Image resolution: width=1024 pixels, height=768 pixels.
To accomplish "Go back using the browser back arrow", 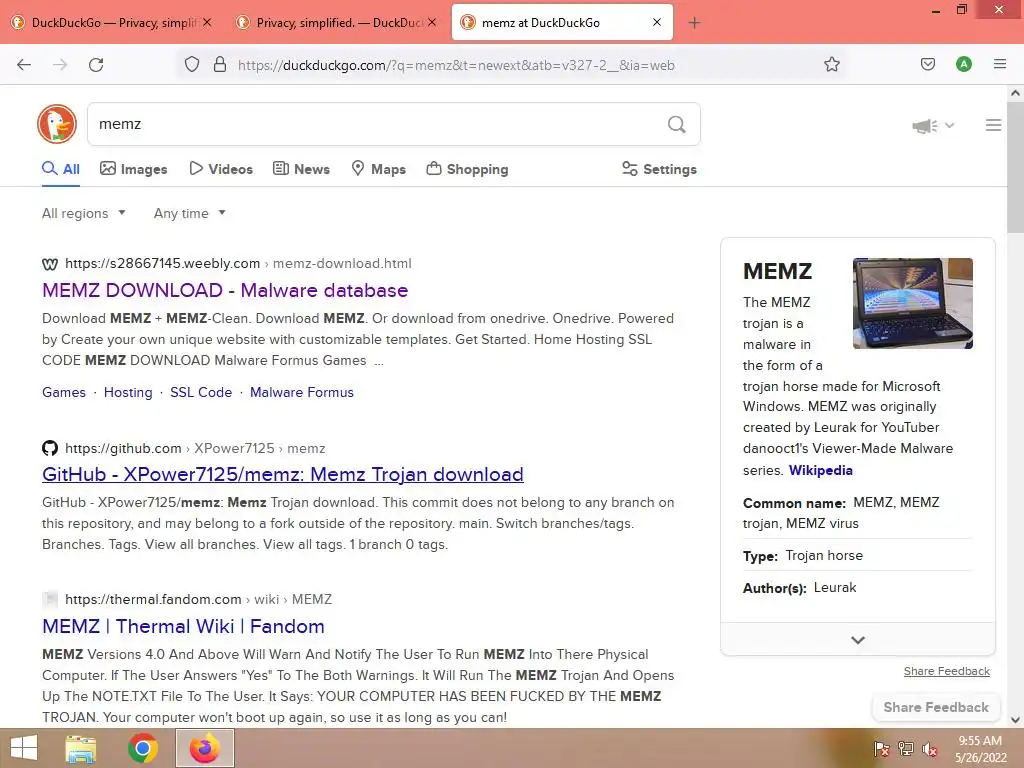I will 24,65.
